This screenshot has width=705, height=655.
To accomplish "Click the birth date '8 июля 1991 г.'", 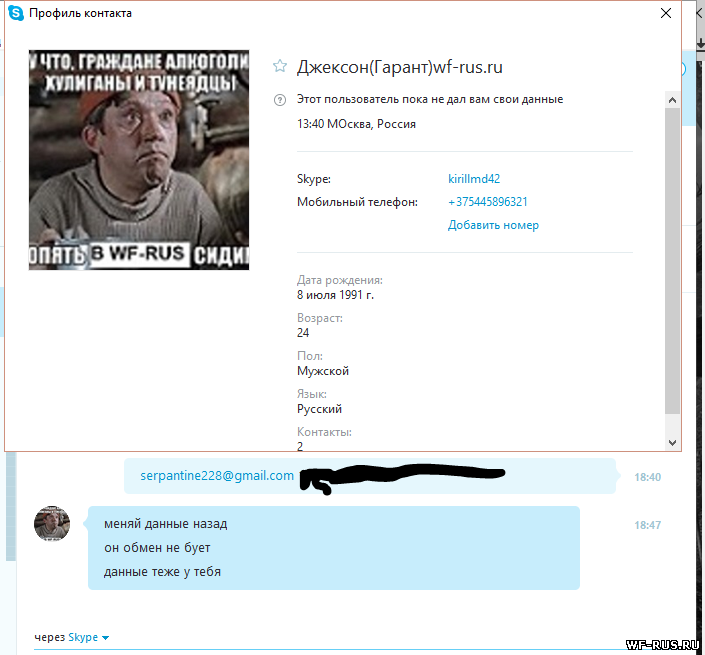I will [335, 295].
